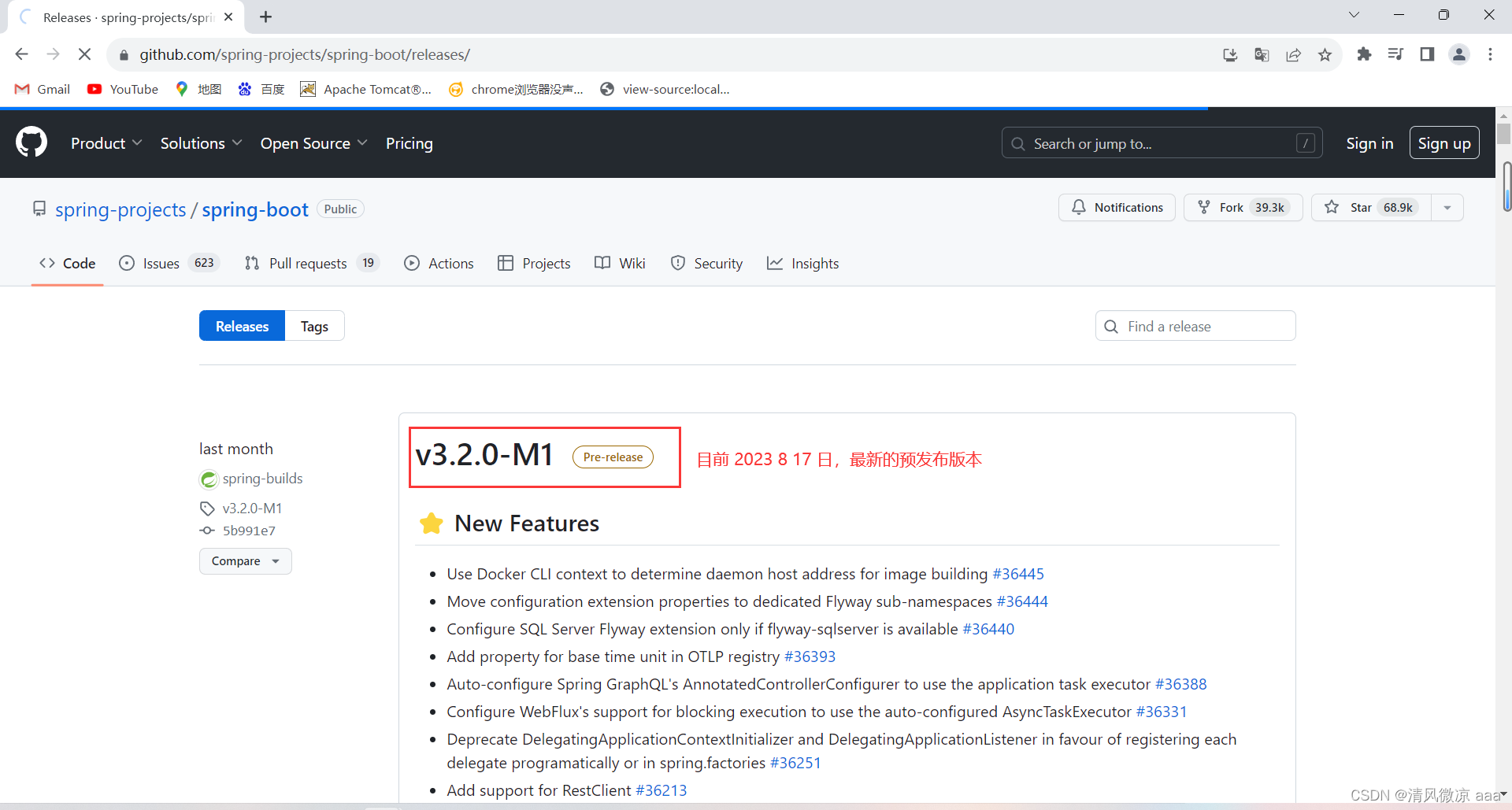This screenshot has height=810, width=1512.
Task: Open the Projects tab
Action: [x=534, y=264]
